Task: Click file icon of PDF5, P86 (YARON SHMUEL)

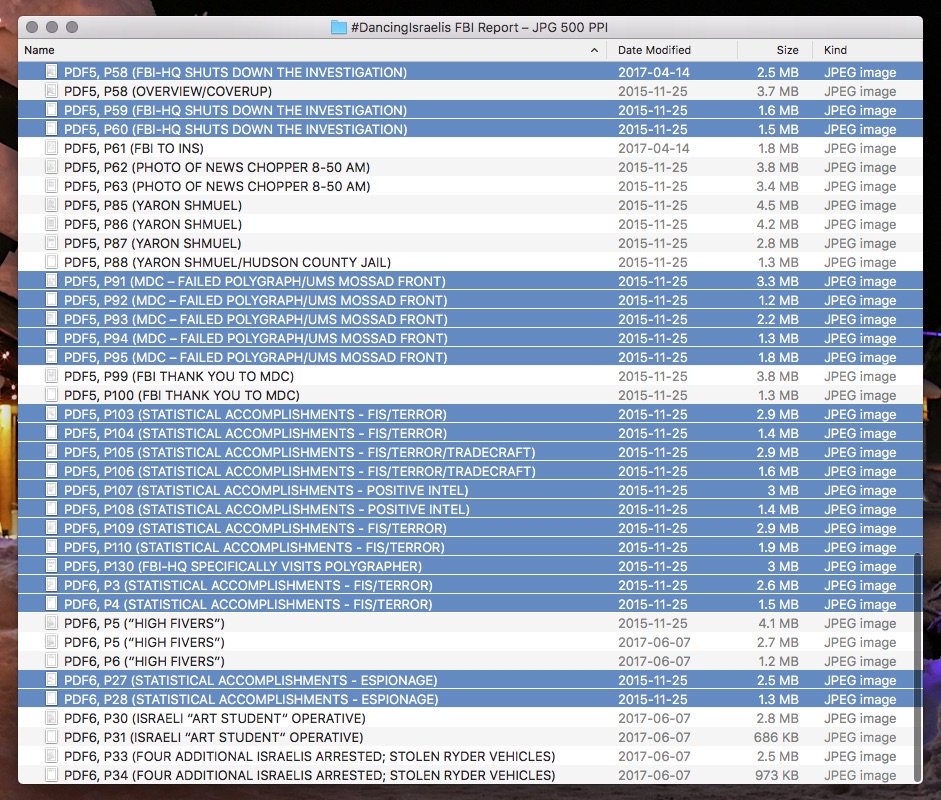Action: point(52,224)
